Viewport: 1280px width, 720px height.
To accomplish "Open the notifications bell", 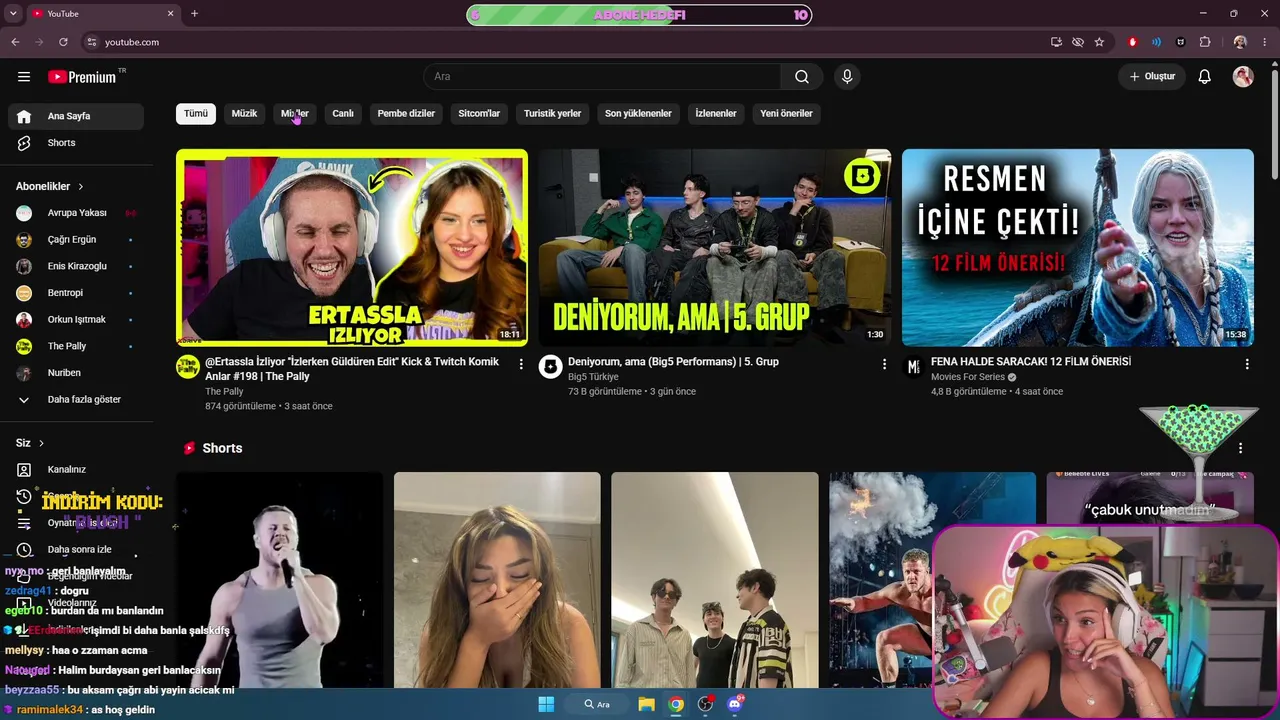I will 1205,77.
